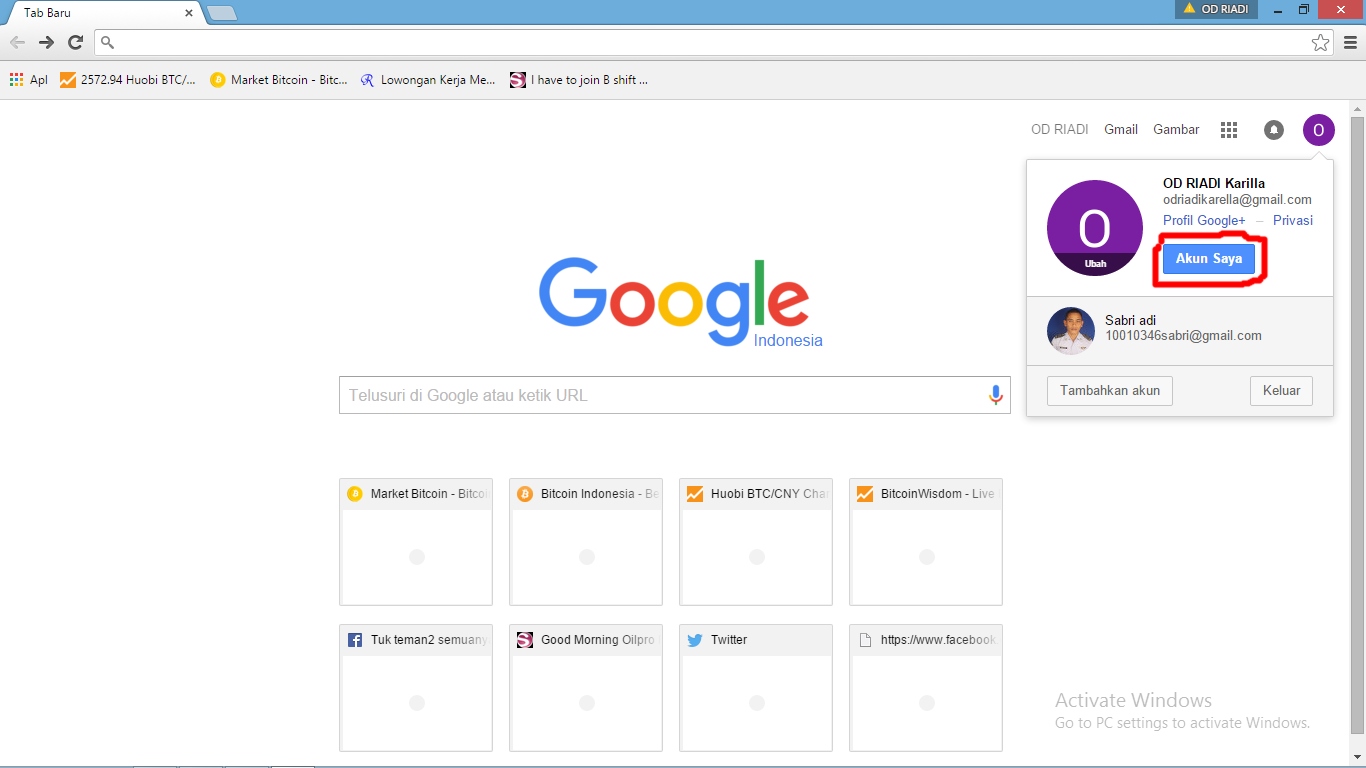
Task: Open the Google apps grid icon
Action: tap(1229, 130)
